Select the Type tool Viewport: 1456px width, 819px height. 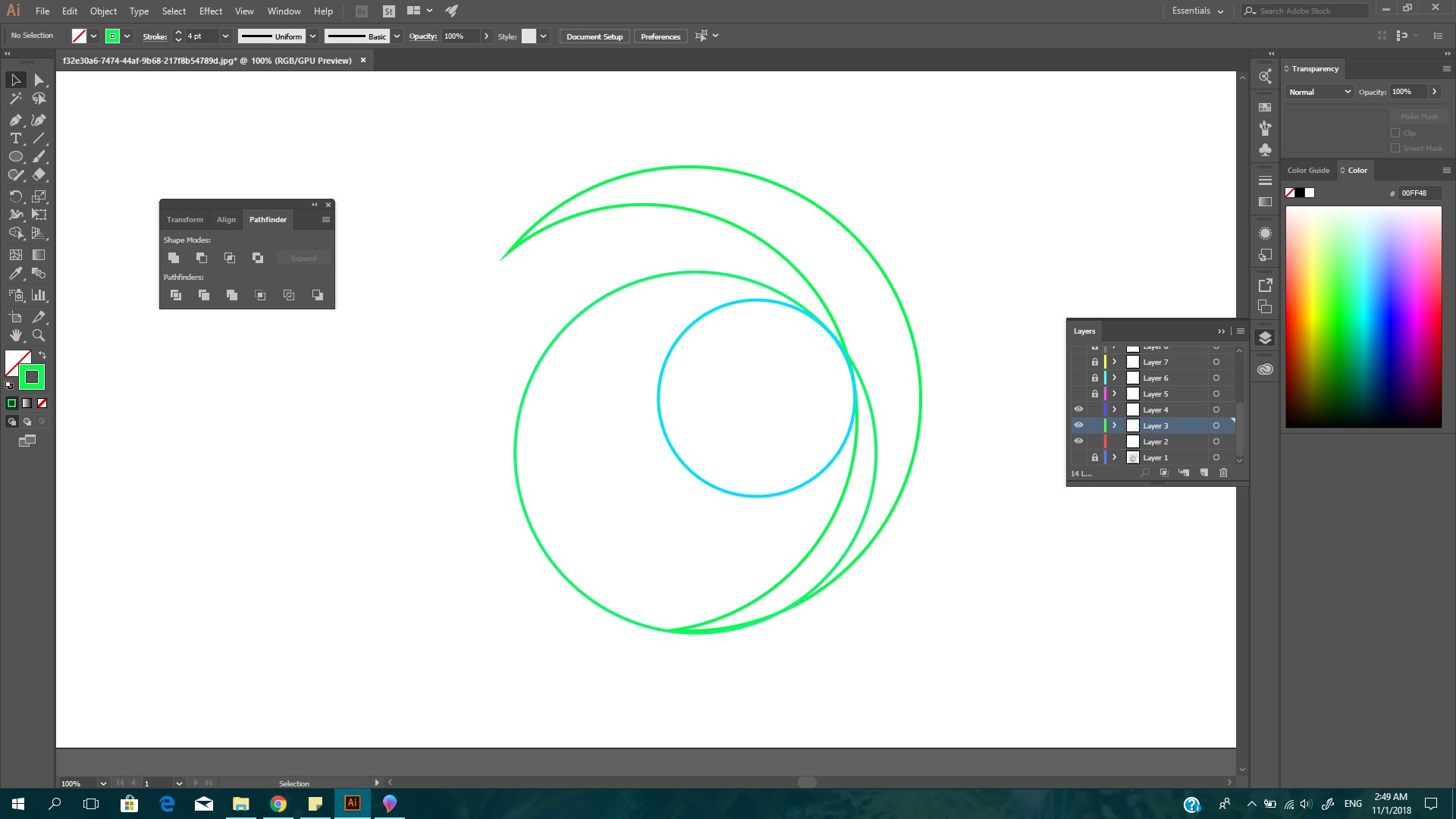point(15,138)
